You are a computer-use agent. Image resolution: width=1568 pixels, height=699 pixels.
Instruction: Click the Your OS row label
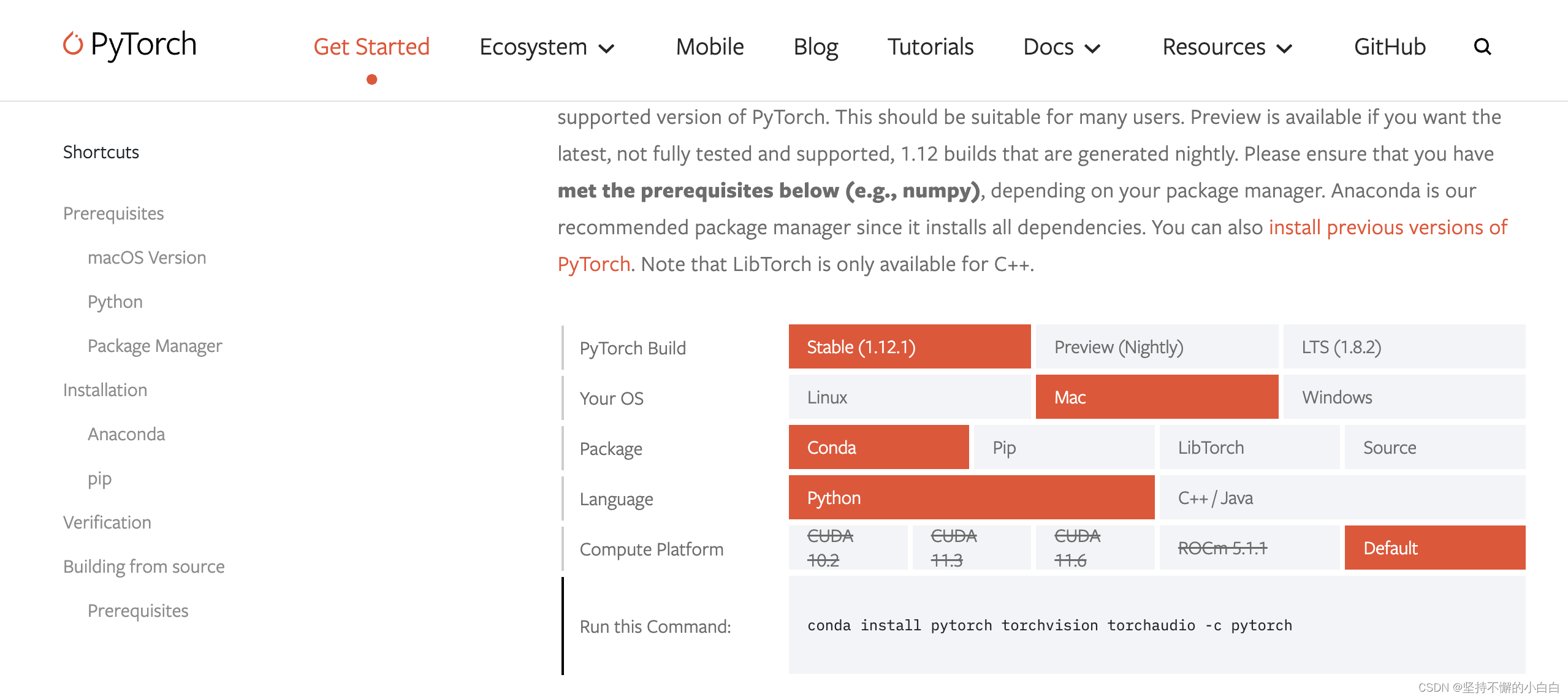point(611,399)
